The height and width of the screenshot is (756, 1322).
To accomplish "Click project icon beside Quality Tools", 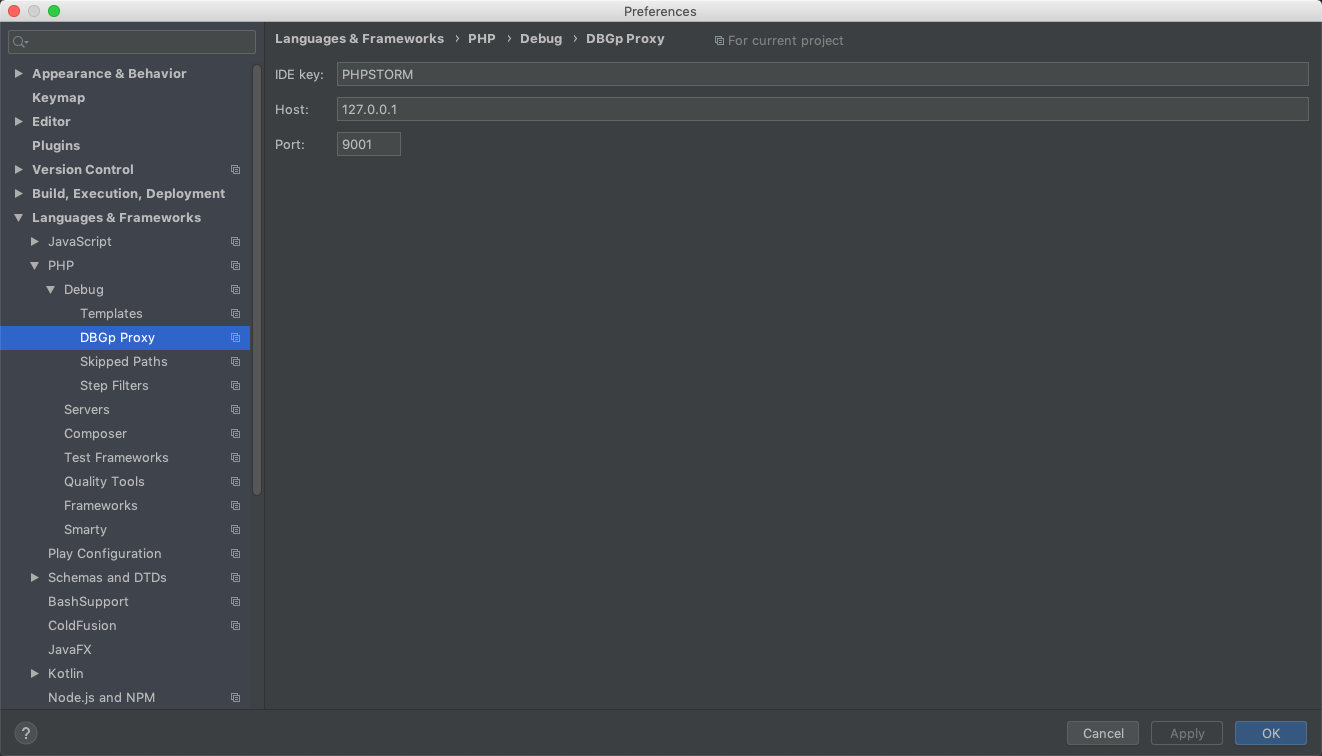I will pos(236,482).
